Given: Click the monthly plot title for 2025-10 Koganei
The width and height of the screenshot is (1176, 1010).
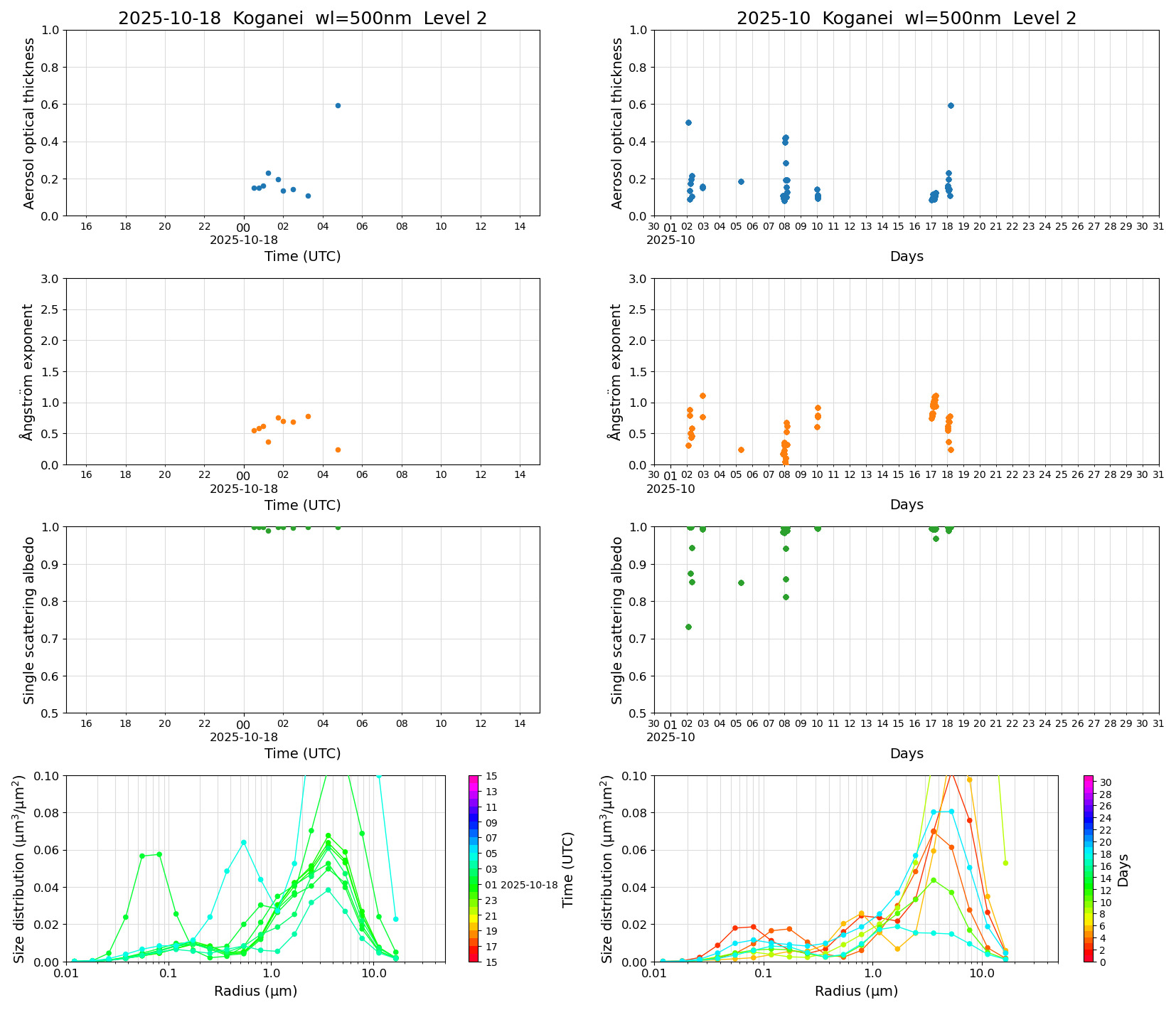Looking at the screenshot, I should tap(906, 18).
